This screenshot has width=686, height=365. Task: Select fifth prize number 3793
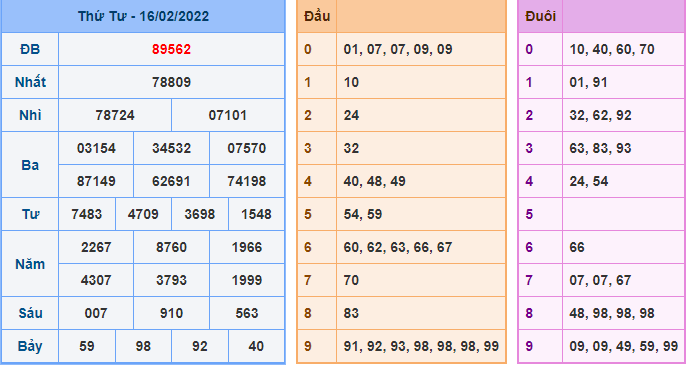172,280
